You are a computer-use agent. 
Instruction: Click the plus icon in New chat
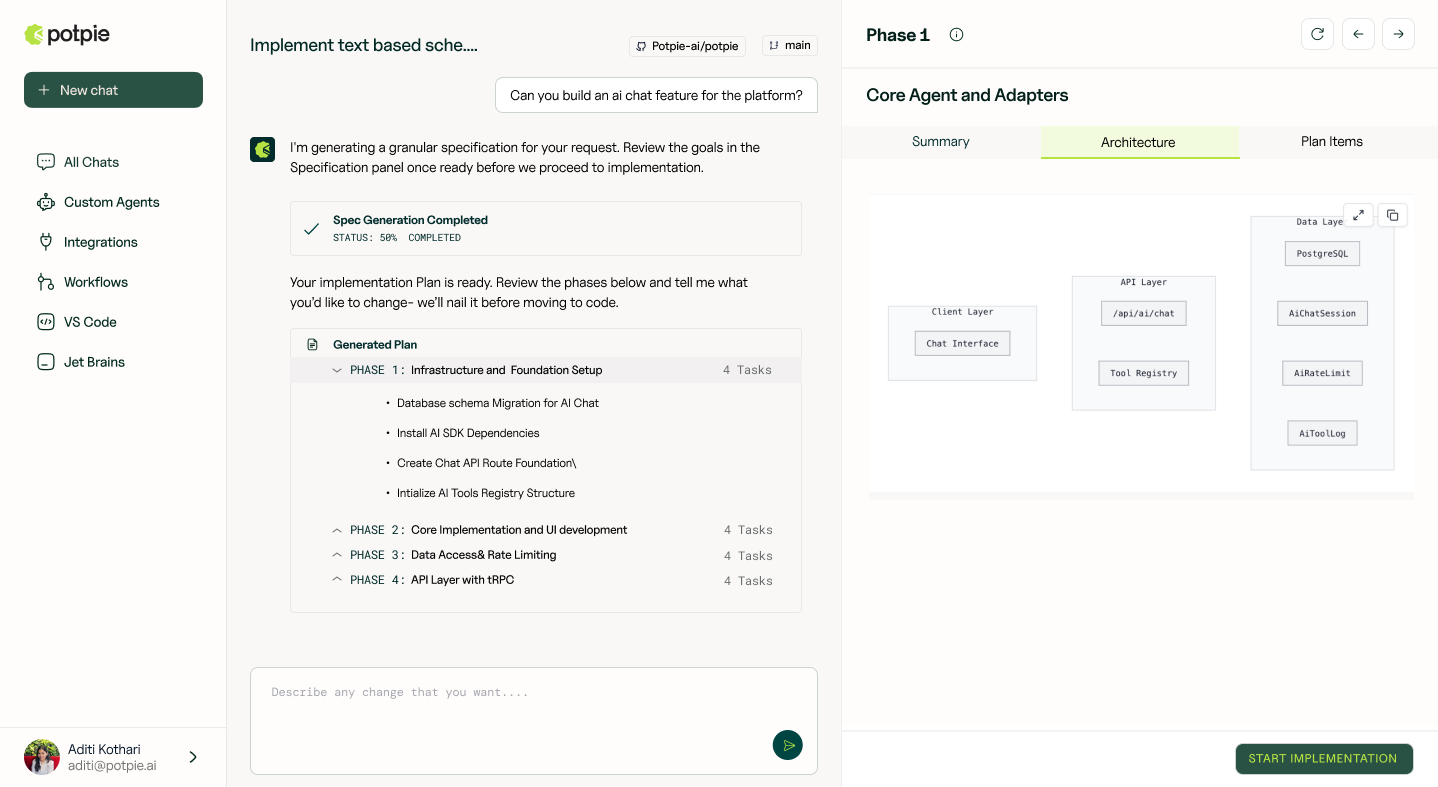tap(43, 90)
